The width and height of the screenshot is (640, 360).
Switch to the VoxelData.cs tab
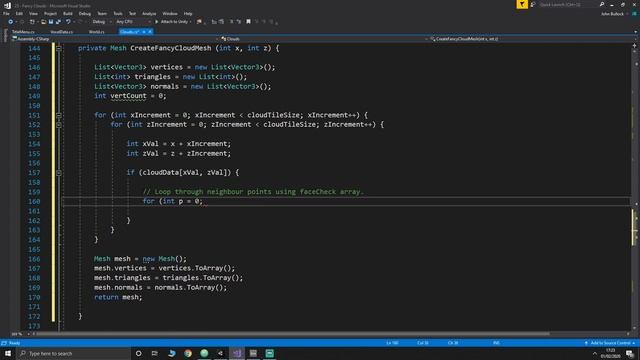coord(62,31)
